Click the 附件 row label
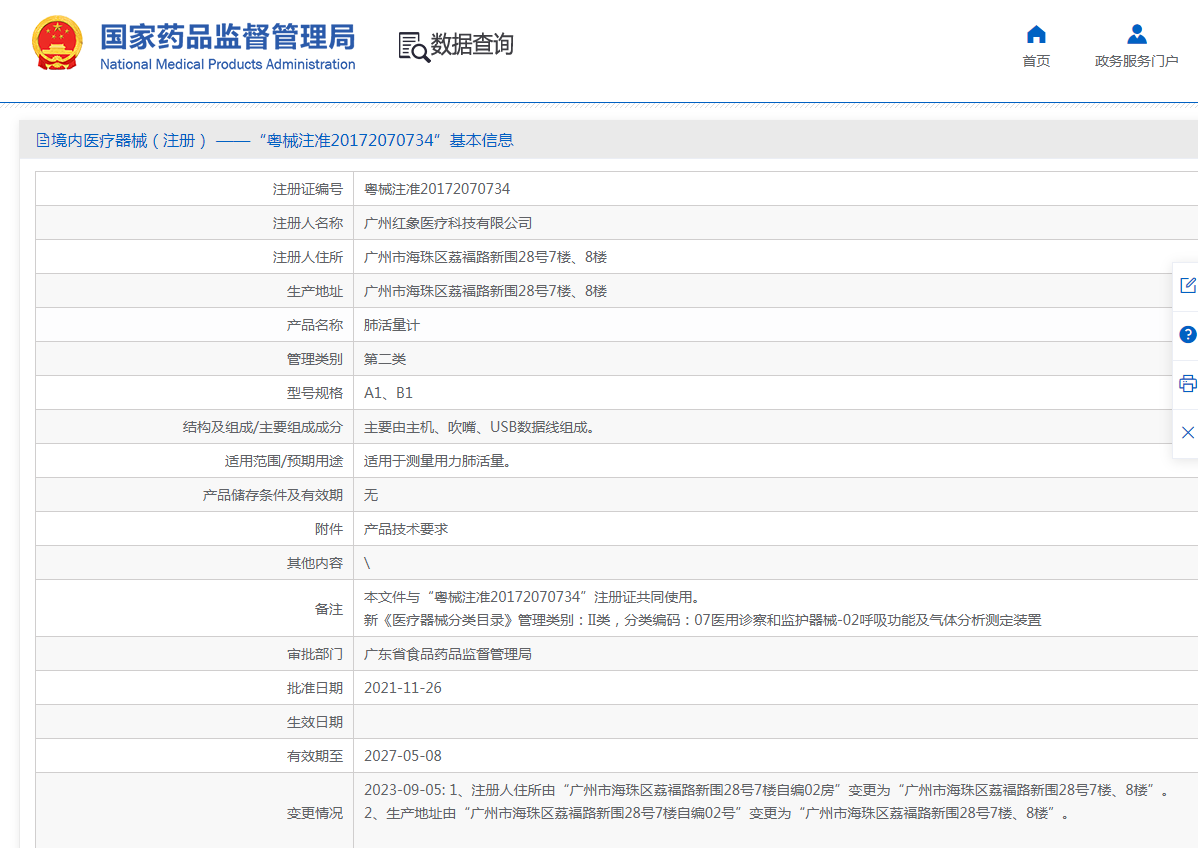 pyautogui.click(x=329, y=529)
